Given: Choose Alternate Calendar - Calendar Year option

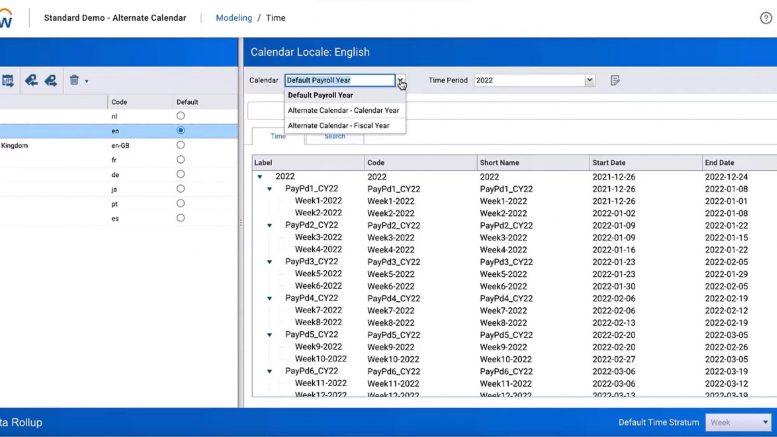Looking at the screenshot, I should pos(345,110).
